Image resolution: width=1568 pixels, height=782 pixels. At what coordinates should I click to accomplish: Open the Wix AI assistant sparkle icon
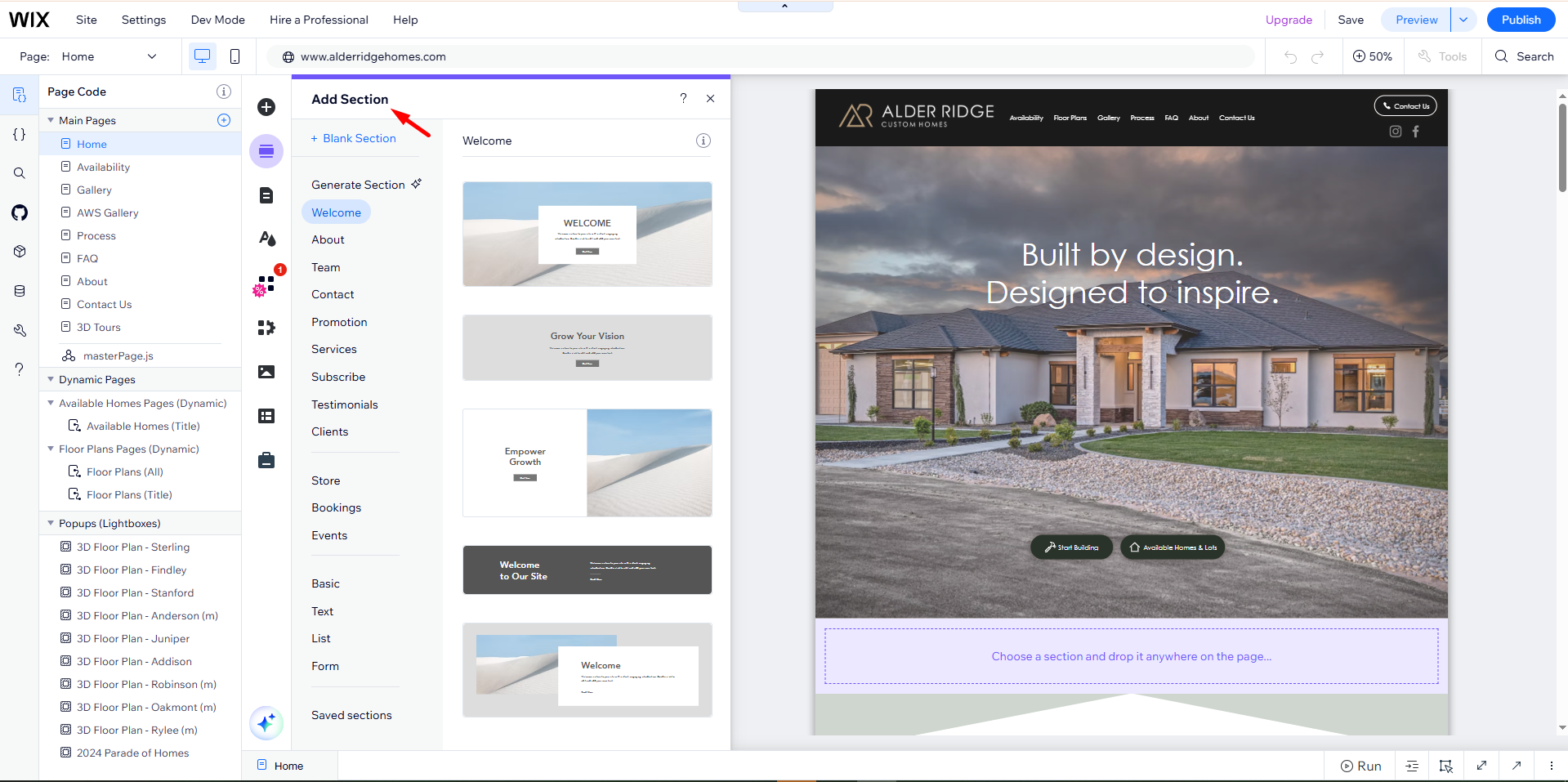tap(266, 723)
